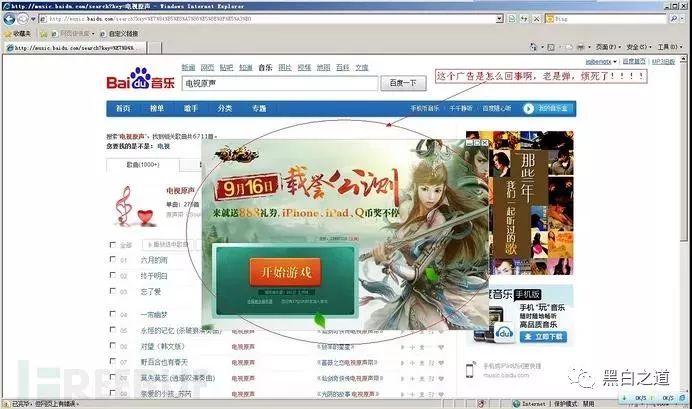Open the 歌手 item in the blue nav
The height and width of the screenshot is (409, 692).
pos(191,109)
